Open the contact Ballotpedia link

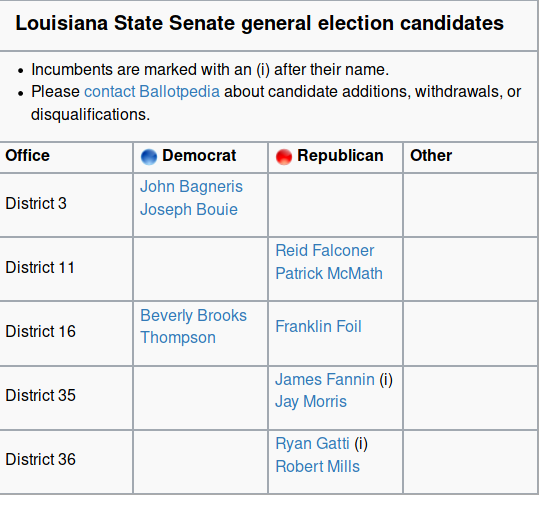tap(152, 92)
